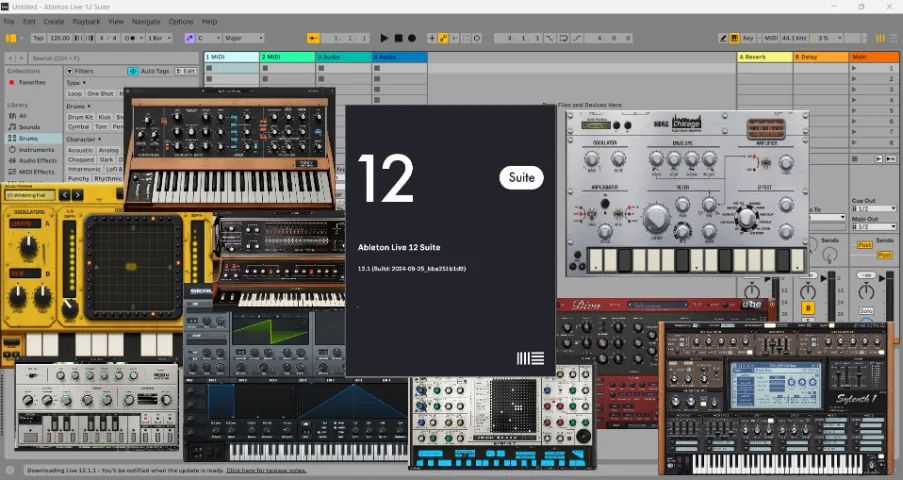Open the Major scale dropdown
Viewport: 903px width, 480px height.
pyautogui.click(x=244, y=38)
